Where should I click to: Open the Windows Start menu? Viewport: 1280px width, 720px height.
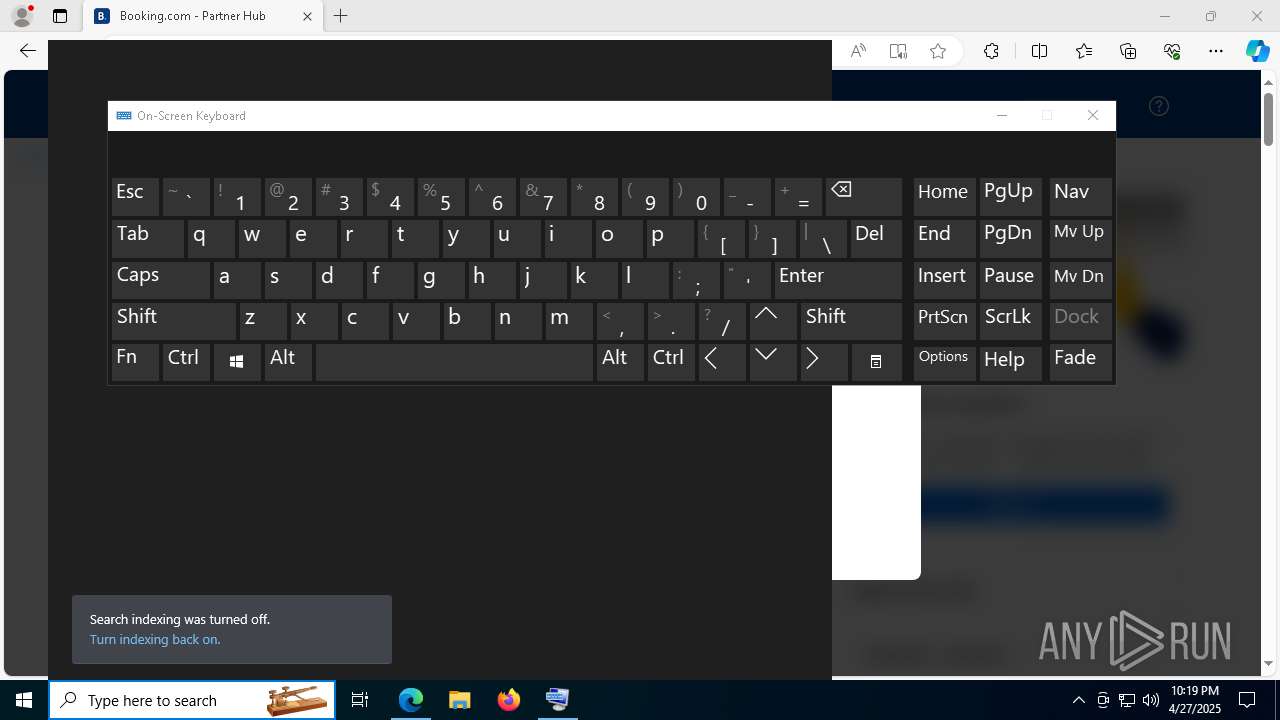coord(24,700)
